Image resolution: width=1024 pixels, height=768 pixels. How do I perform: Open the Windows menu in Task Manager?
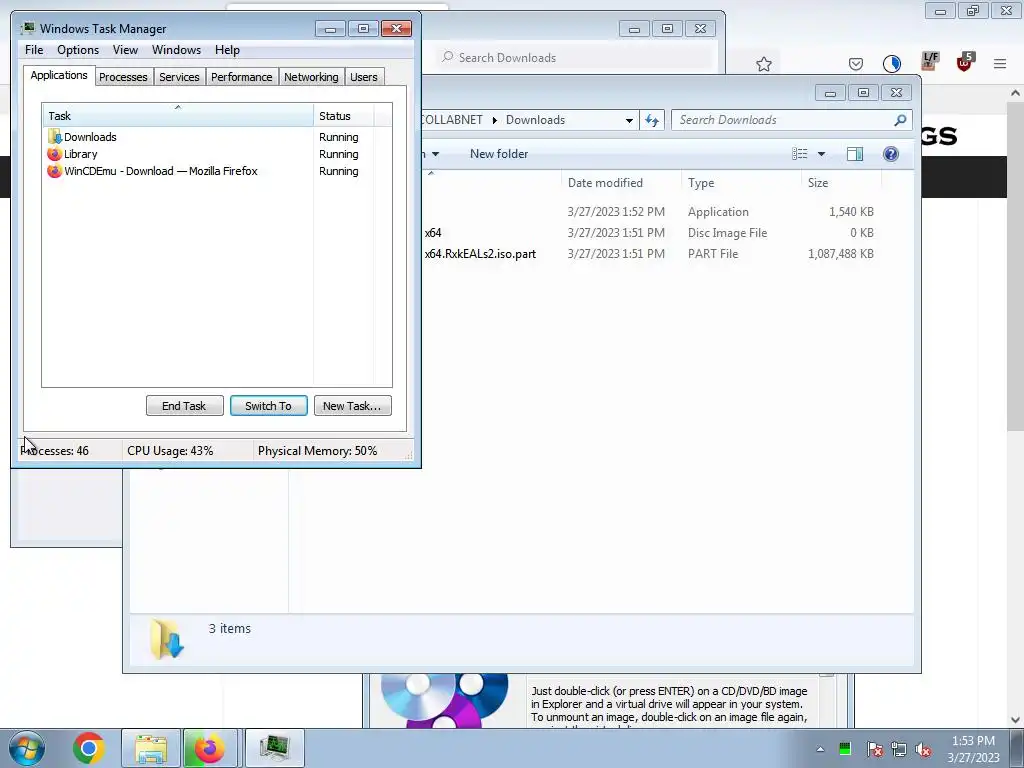[x=176, y=50]
